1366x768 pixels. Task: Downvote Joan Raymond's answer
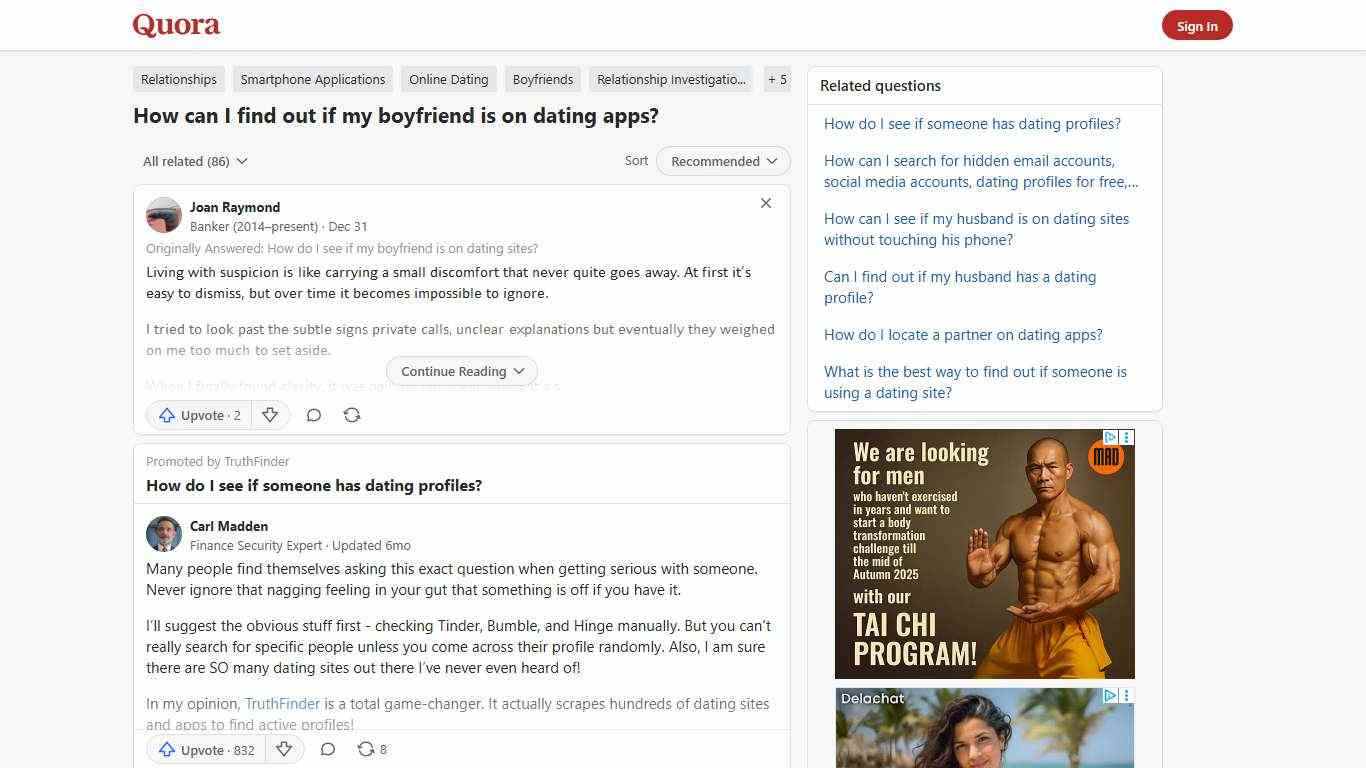(x=270, y=415)
